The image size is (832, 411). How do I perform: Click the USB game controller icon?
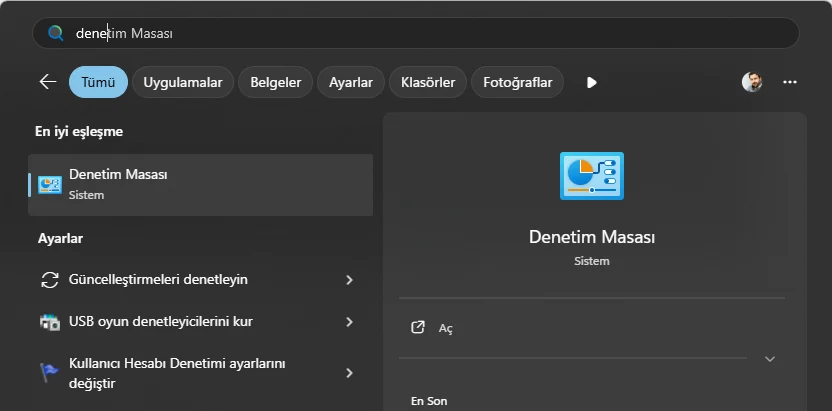pyautogui.click(x=50, y=322)
